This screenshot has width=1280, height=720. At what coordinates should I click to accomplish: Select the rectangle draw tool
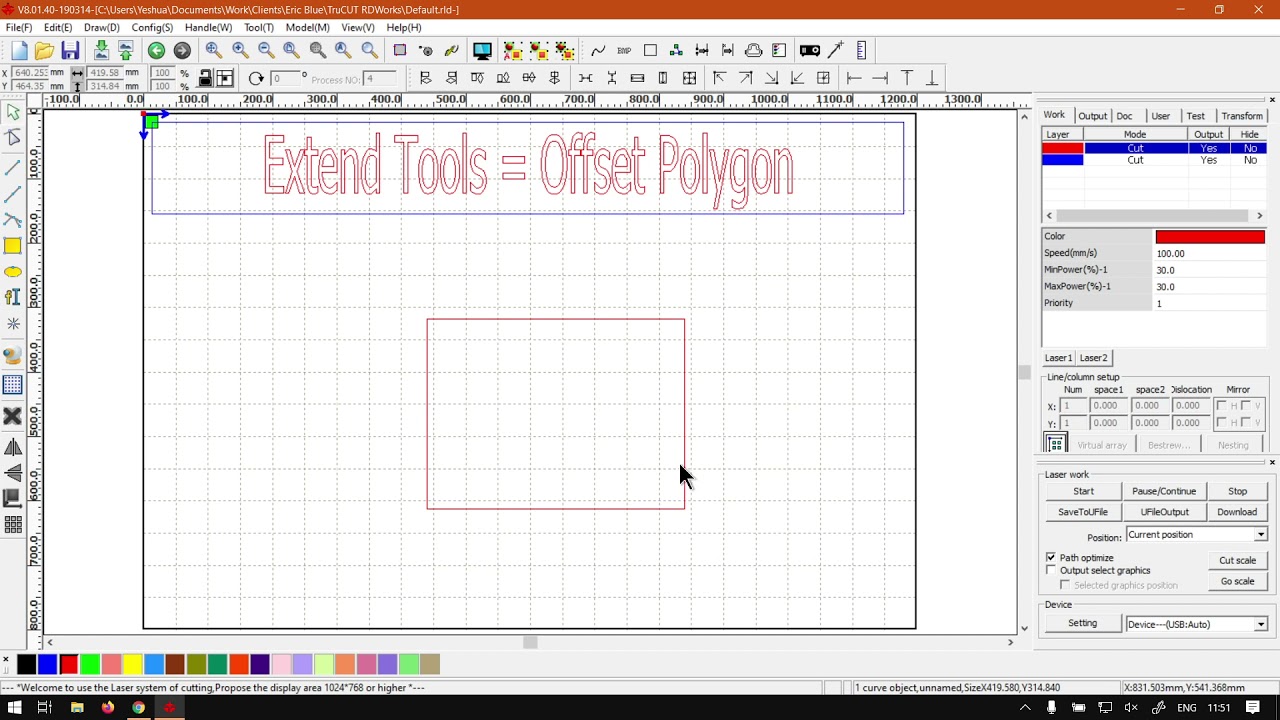[x=13, y=246]
